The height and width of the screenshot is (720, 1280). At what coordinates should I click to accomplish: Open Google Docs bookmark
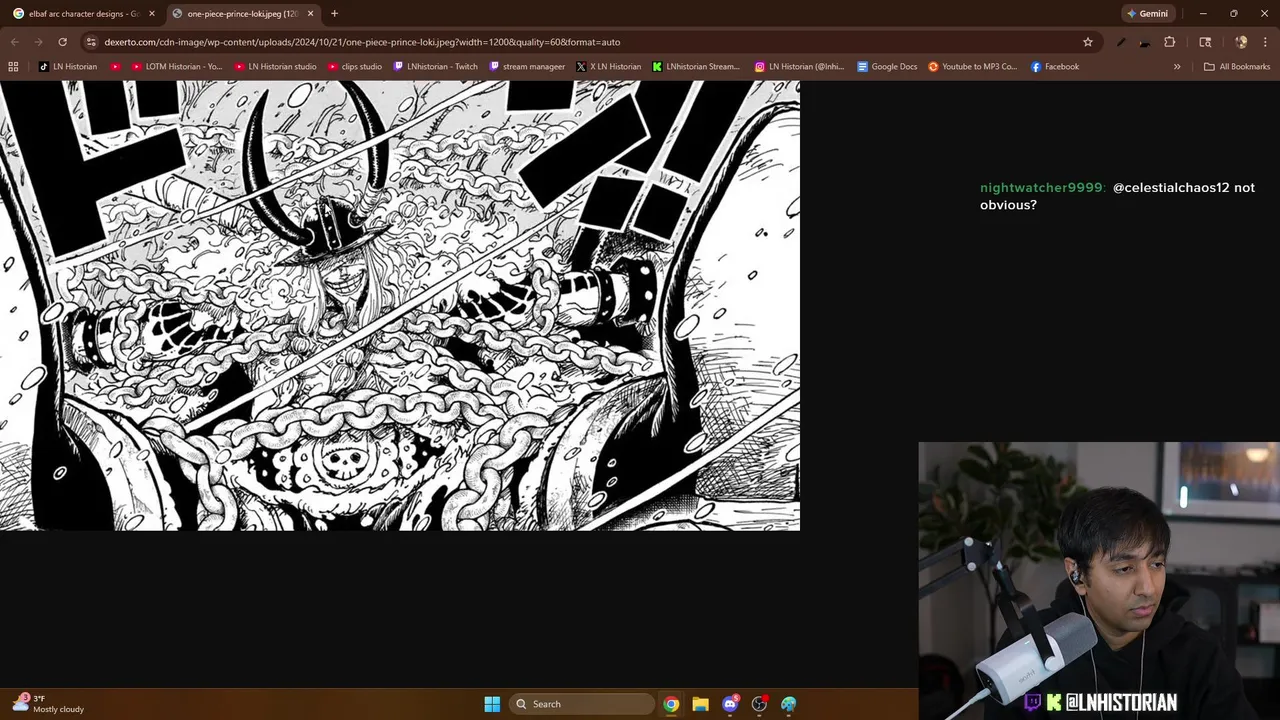tap(887, 67)
